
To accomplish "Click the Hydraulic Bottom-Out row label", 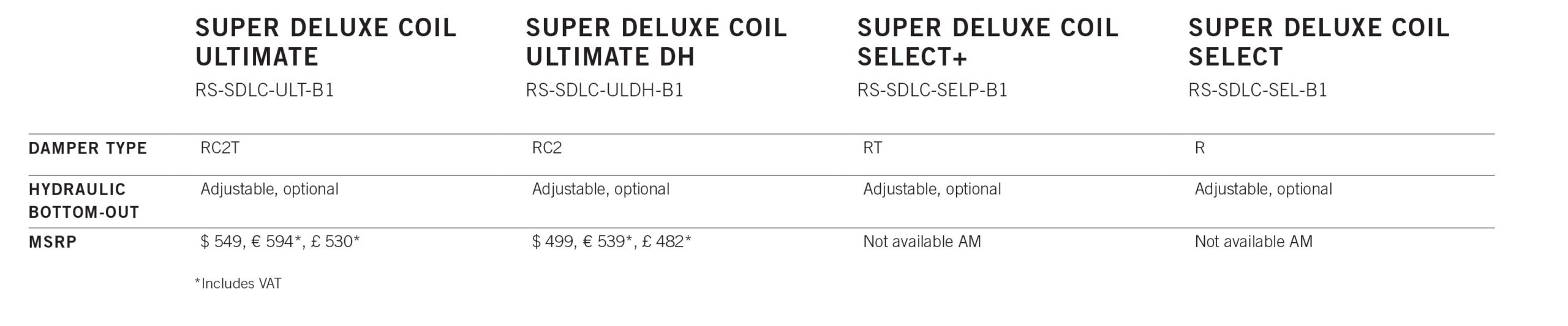I will [84, 201].
